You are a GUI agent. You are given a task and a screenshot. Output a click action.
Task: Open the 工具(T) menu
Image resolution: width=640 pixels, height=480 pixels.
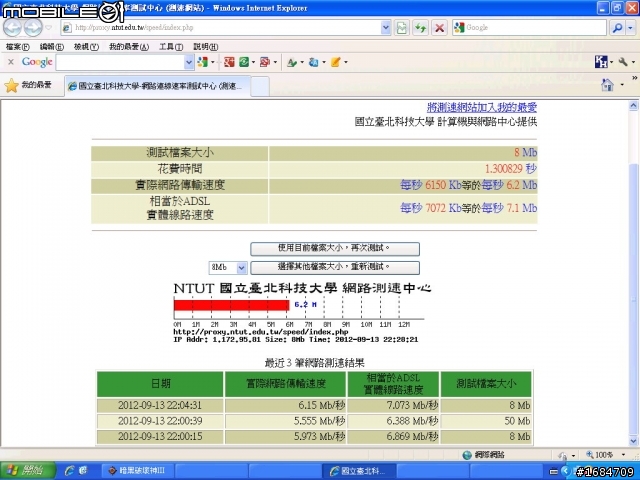pos(171,47)
